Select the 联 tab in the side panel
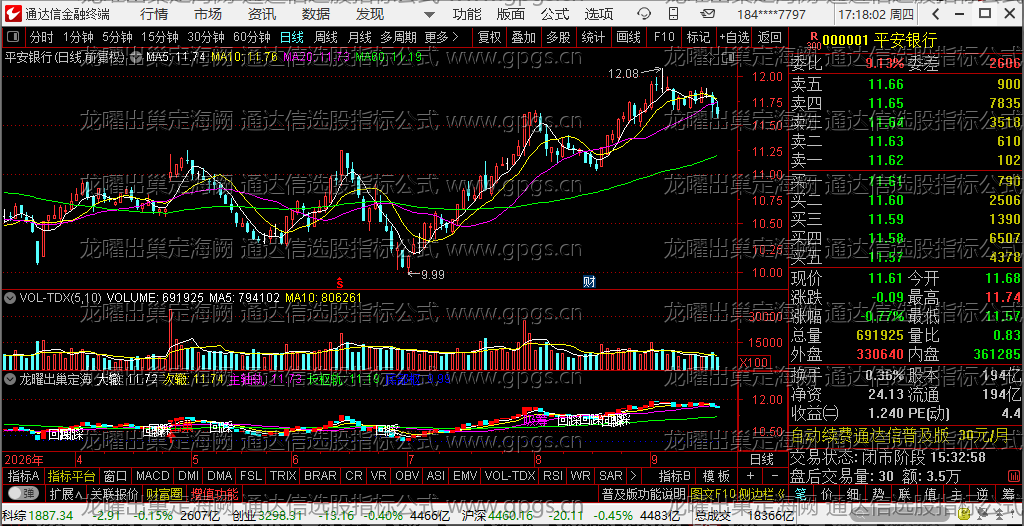This screenshot has width=1024, height=526. coord(905,493)
